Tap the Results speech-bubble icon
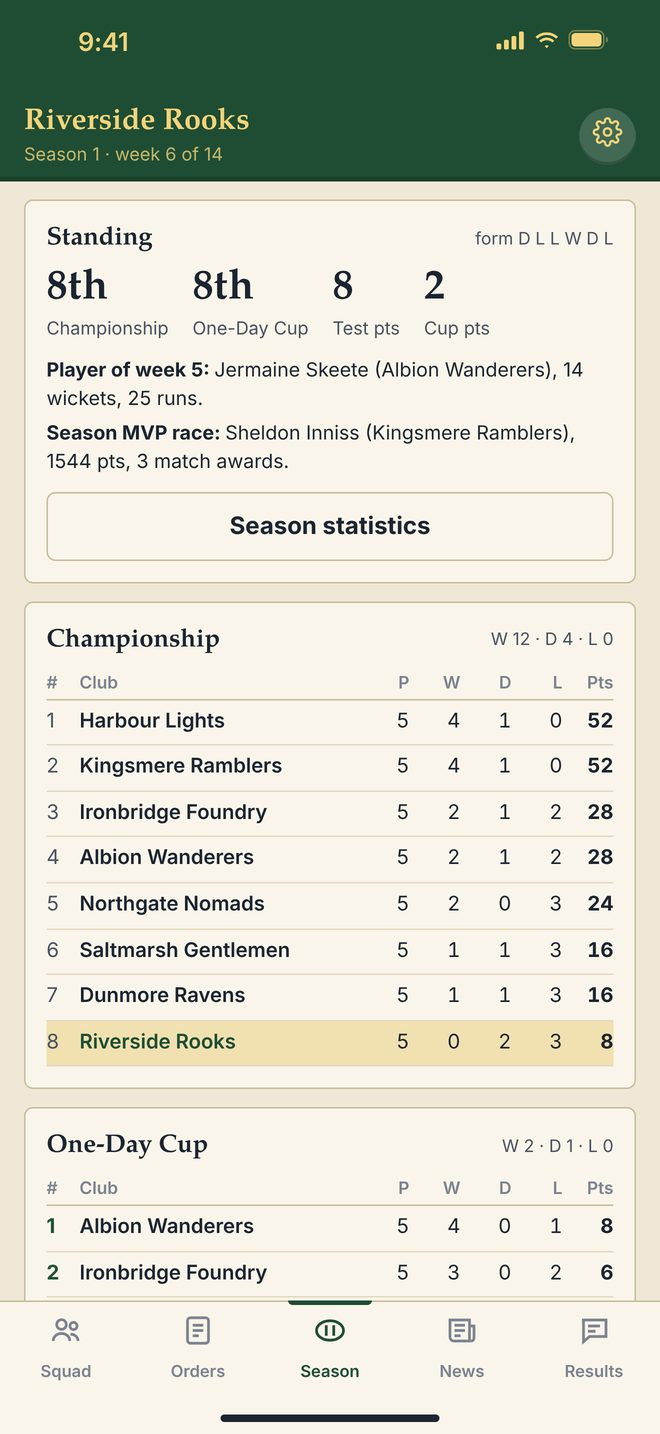This screenshot has width=660, height=1434. [594, 1330]
